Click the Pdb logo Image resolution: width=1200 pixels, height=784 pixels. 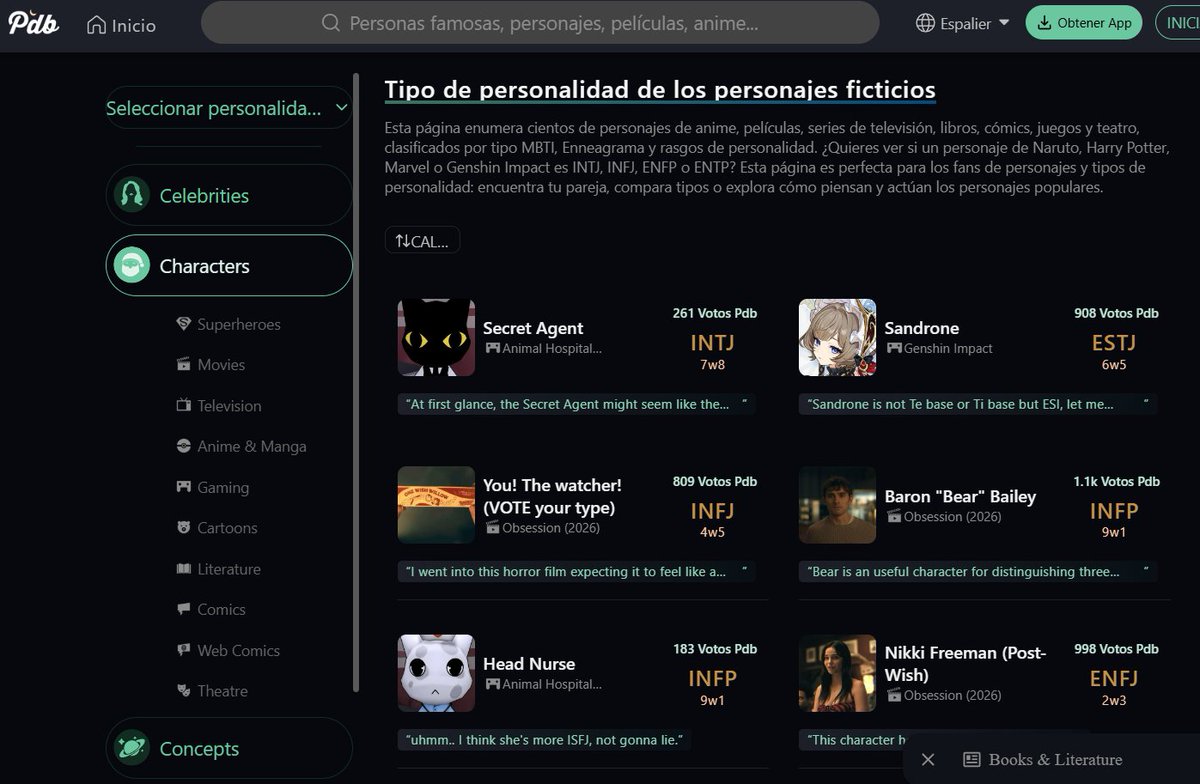(x=34, y=23)
